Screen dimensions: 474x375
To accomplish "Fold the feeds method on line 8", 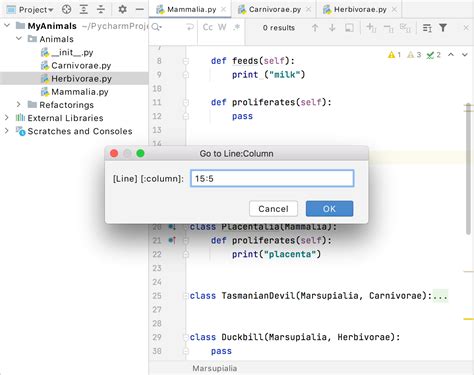I will [x=186, y=61].
